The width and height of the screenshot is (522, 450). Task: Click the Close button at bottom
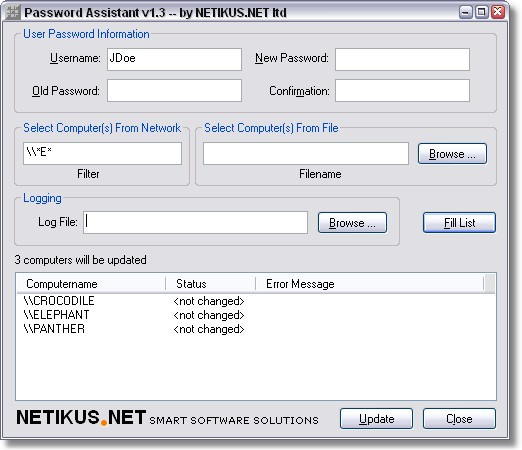click(x=459, y=419)
